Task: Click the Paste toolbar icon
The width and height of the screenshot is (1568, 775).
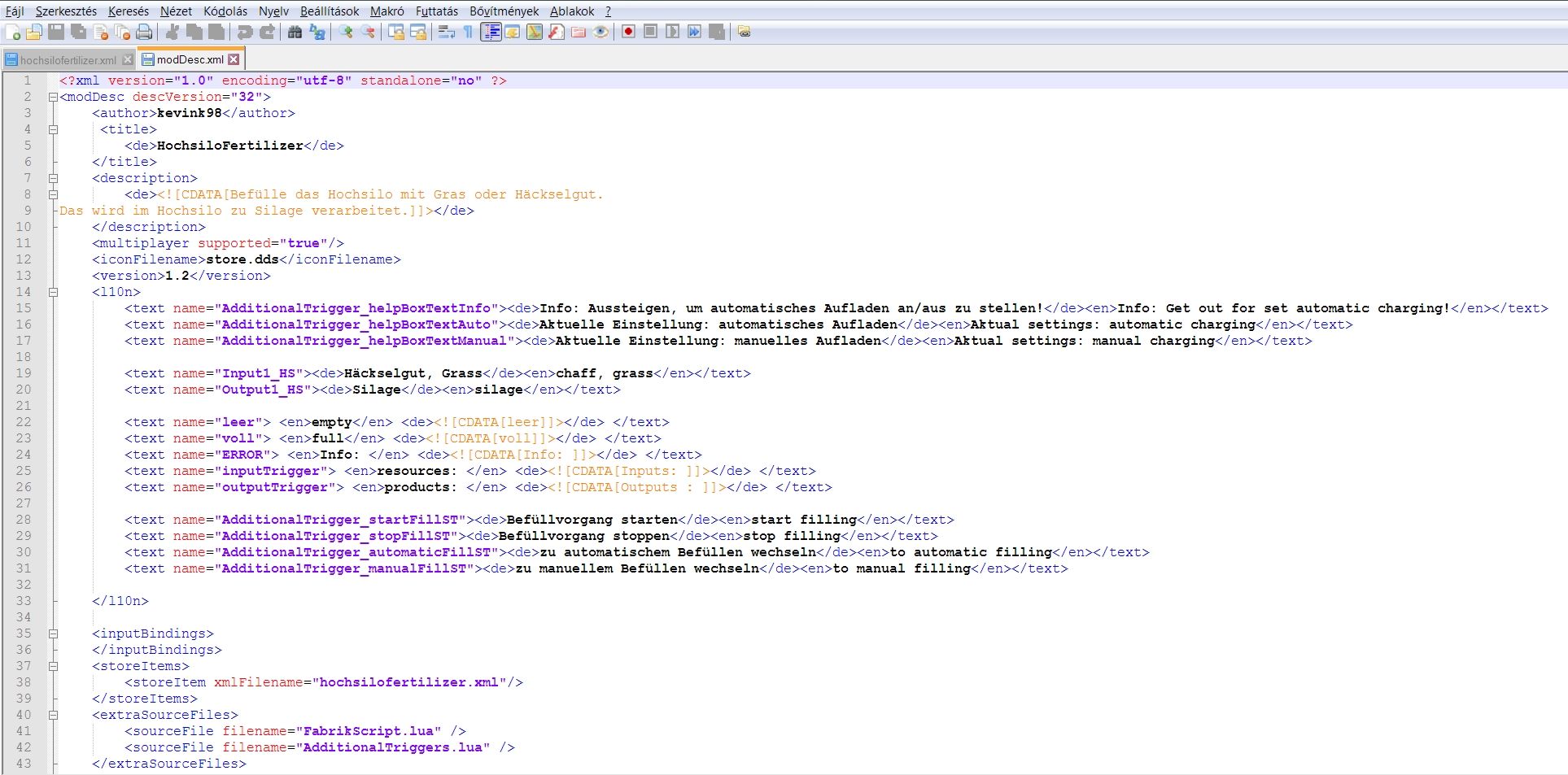Action: (x=216, y=32)
